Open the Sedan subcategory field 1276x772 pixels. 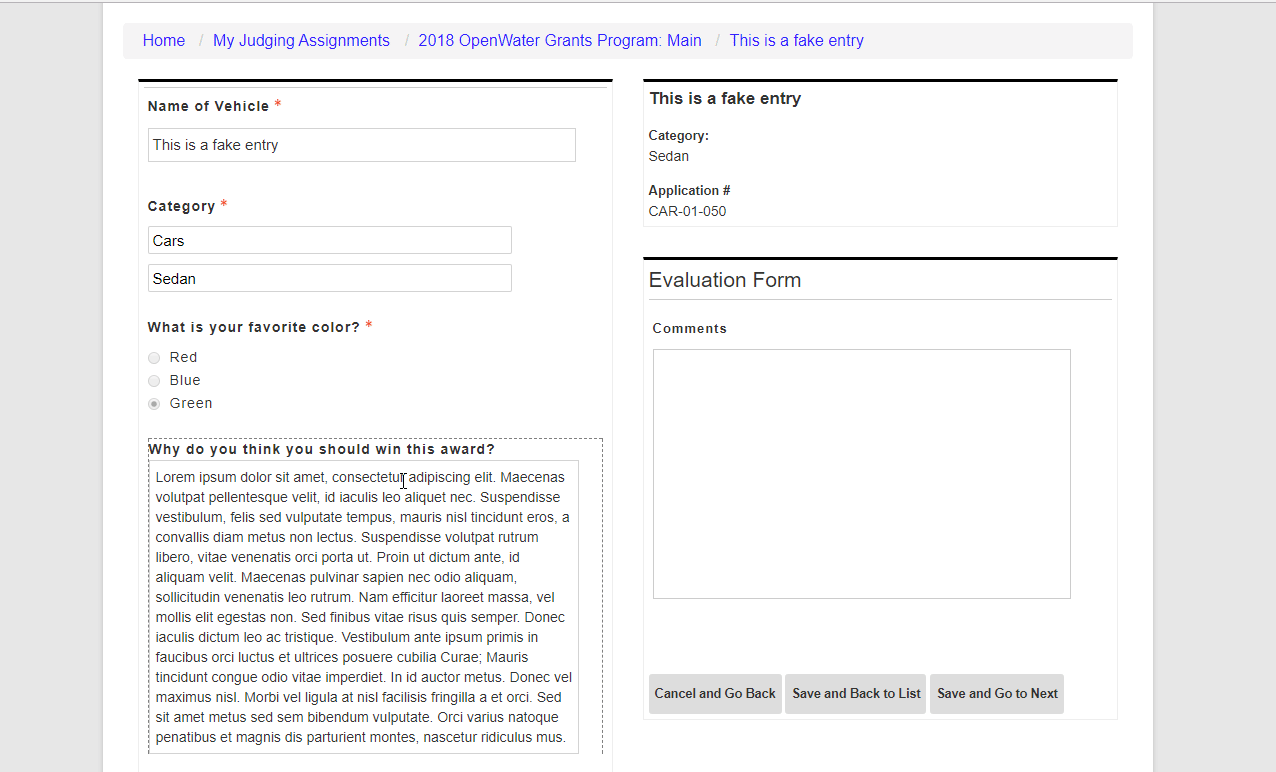329,279
